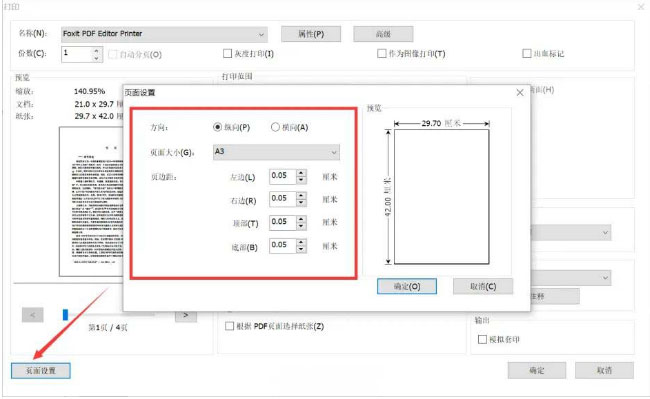This screenshot has height=399, width=650.
Task: Click the 左边(L) left margin field
Action: coord(283,176)
